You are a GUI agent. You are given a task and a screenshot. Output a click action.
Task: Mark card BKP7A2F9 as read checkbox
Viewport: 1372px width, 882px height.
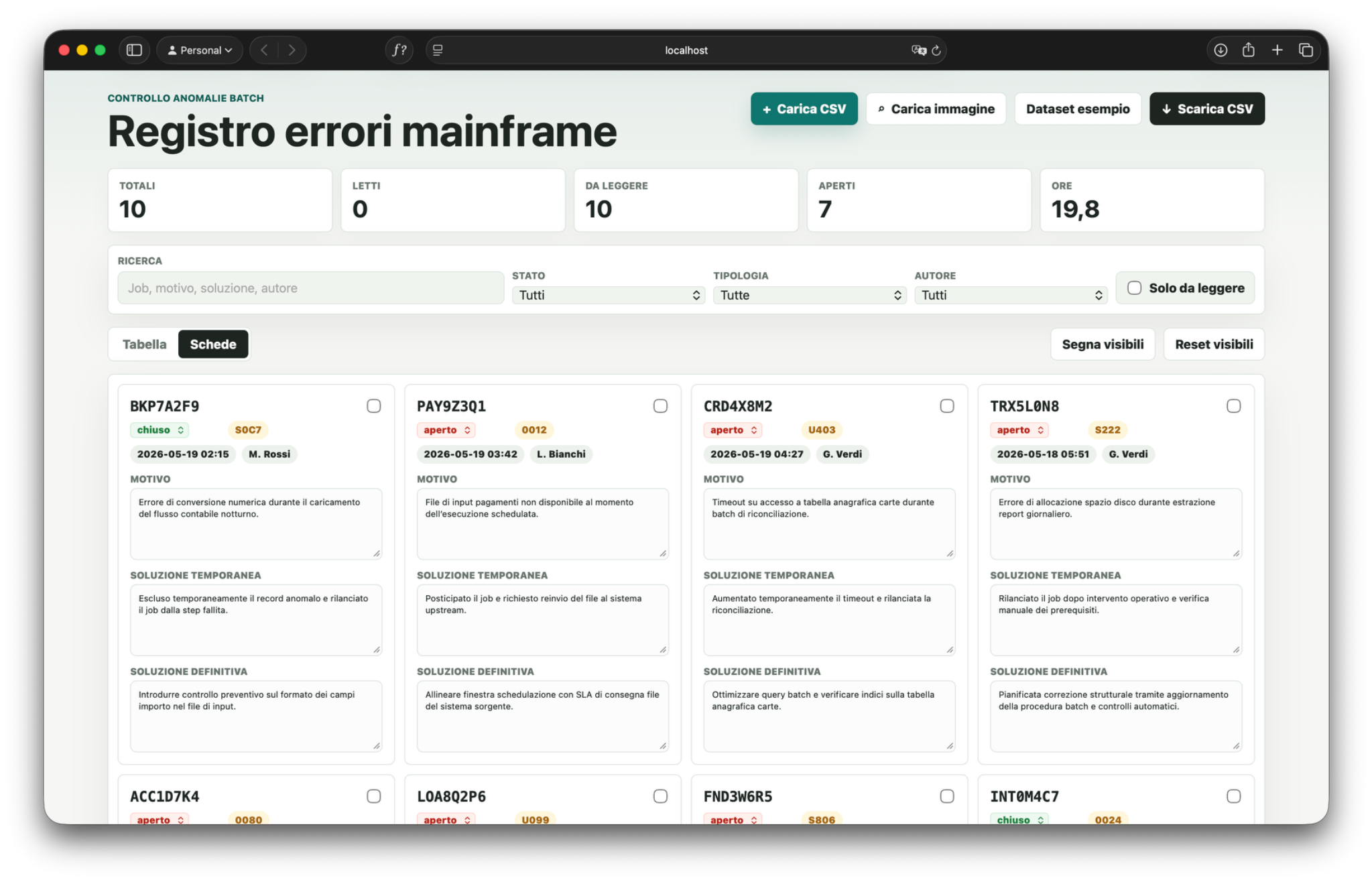(x=374, y=406)
